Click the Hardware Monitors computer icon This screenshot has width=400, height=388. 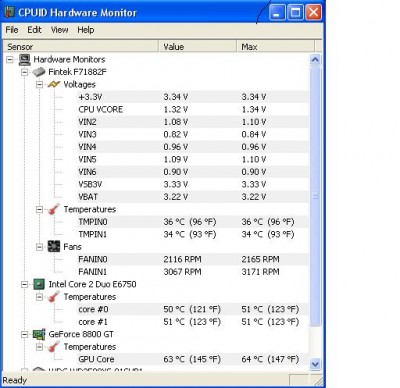25,60
